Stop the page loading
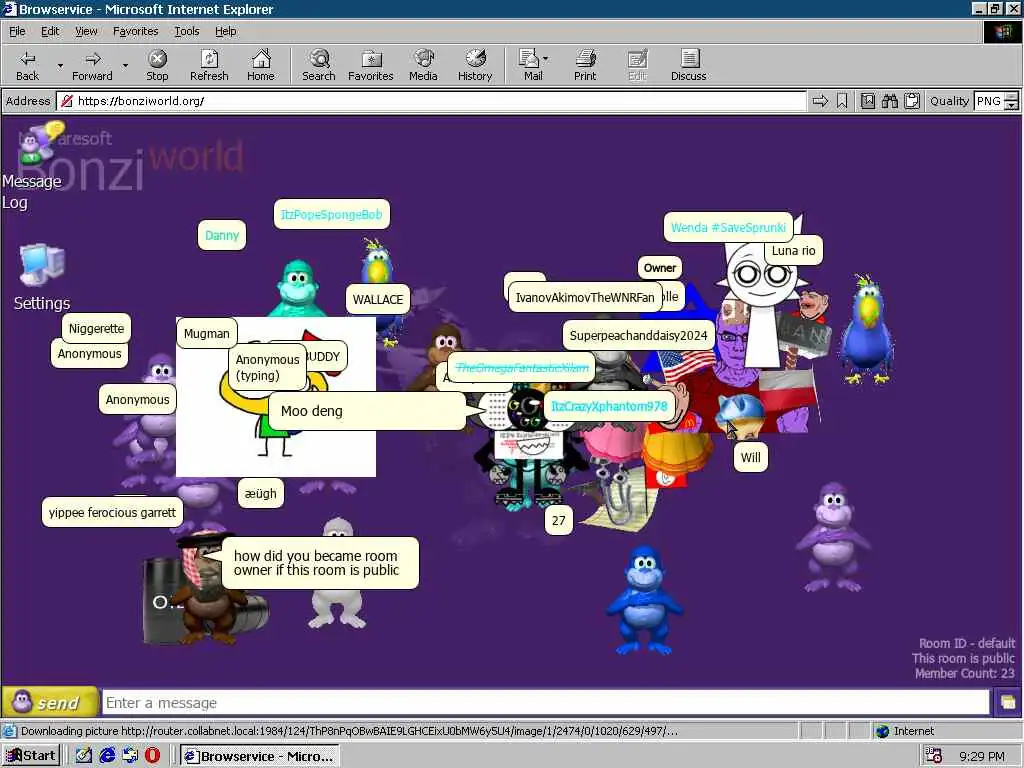Screen dimensions: 1024x768 [157, 65]
